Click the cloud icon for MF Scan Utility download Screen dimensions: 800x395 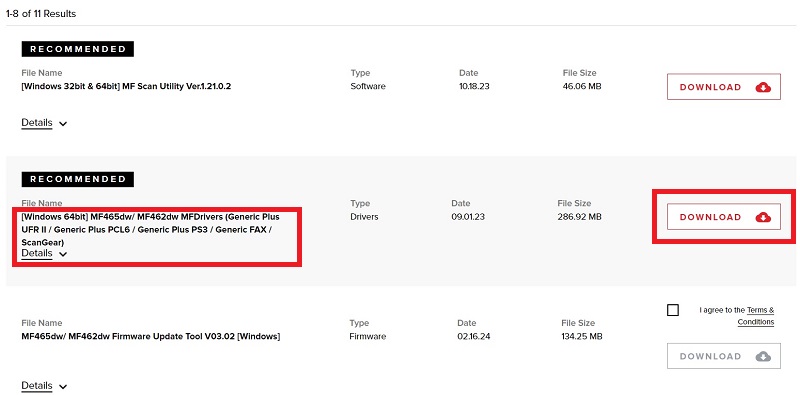tap(763, 87)
